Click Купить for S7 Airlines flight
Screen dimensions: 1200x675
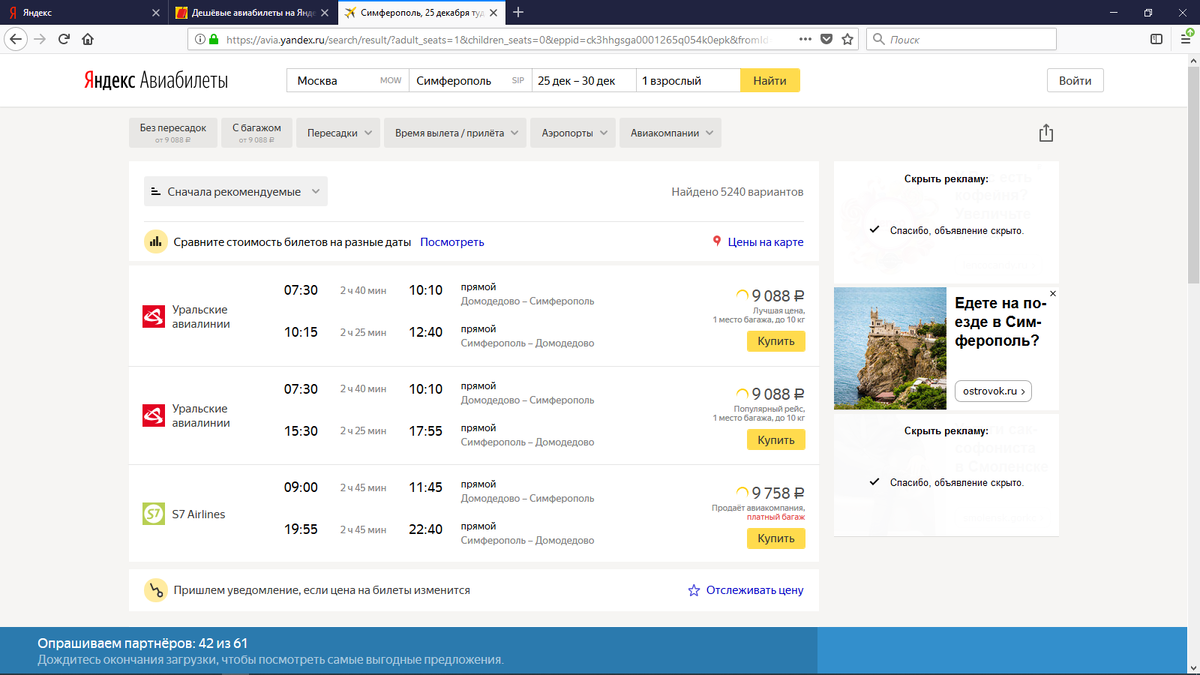click(x=776, y=538)
